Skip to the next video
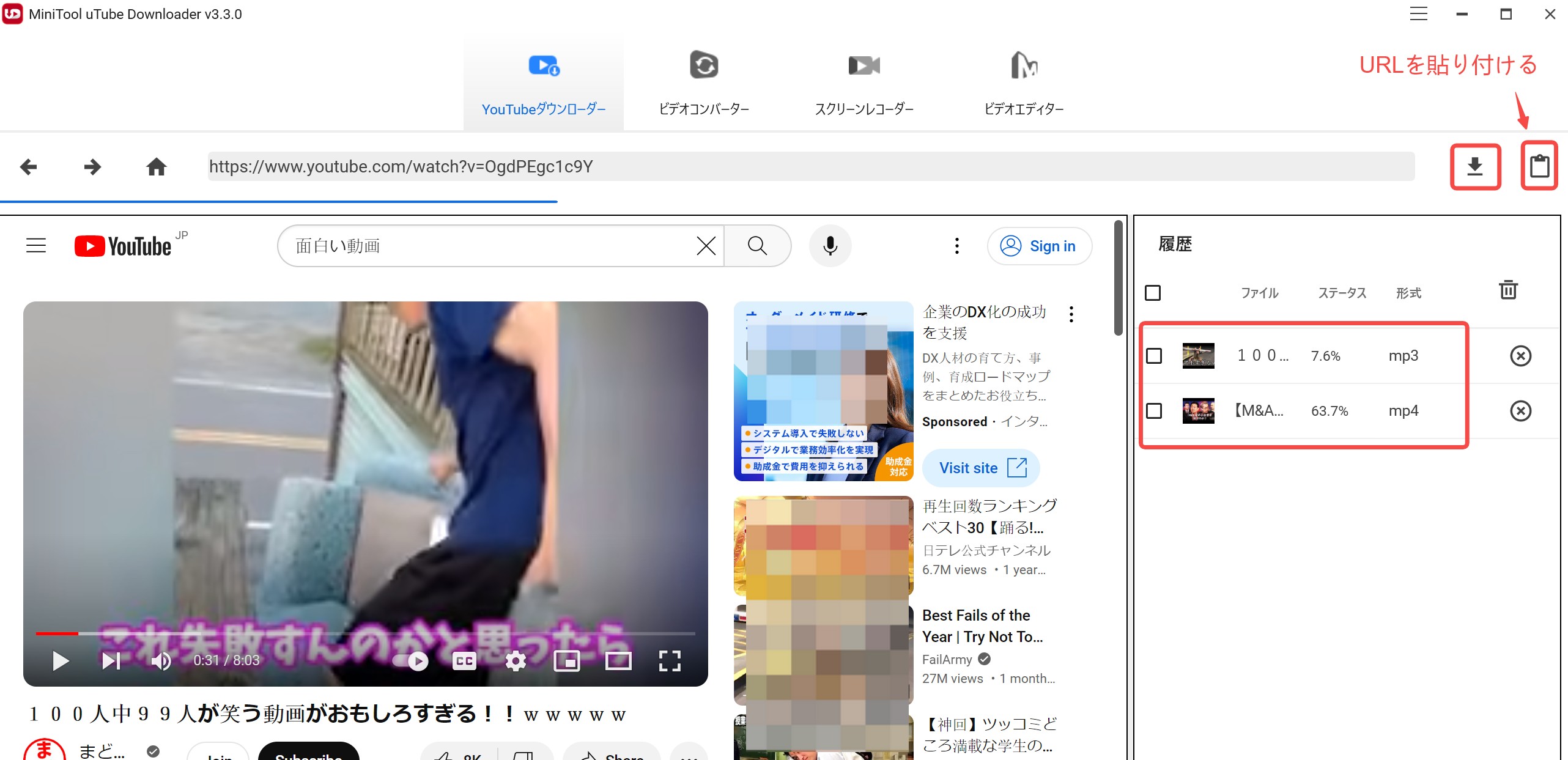Image resolution: width=1568 pixels, height=760 pixels. [111, 661]
